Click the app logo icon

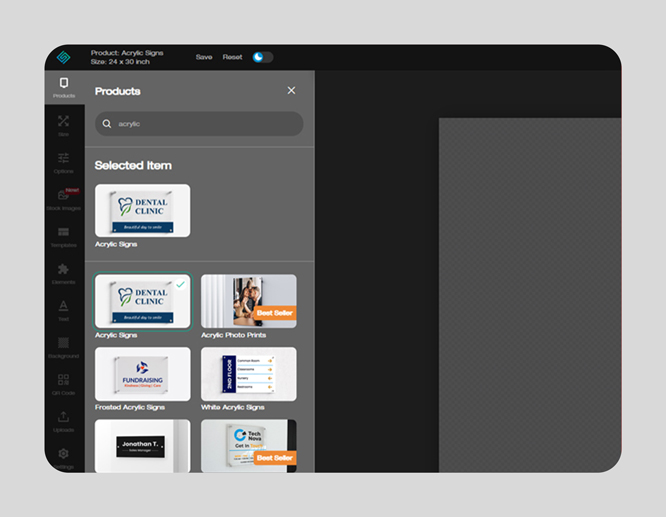(x=64, y=57)
